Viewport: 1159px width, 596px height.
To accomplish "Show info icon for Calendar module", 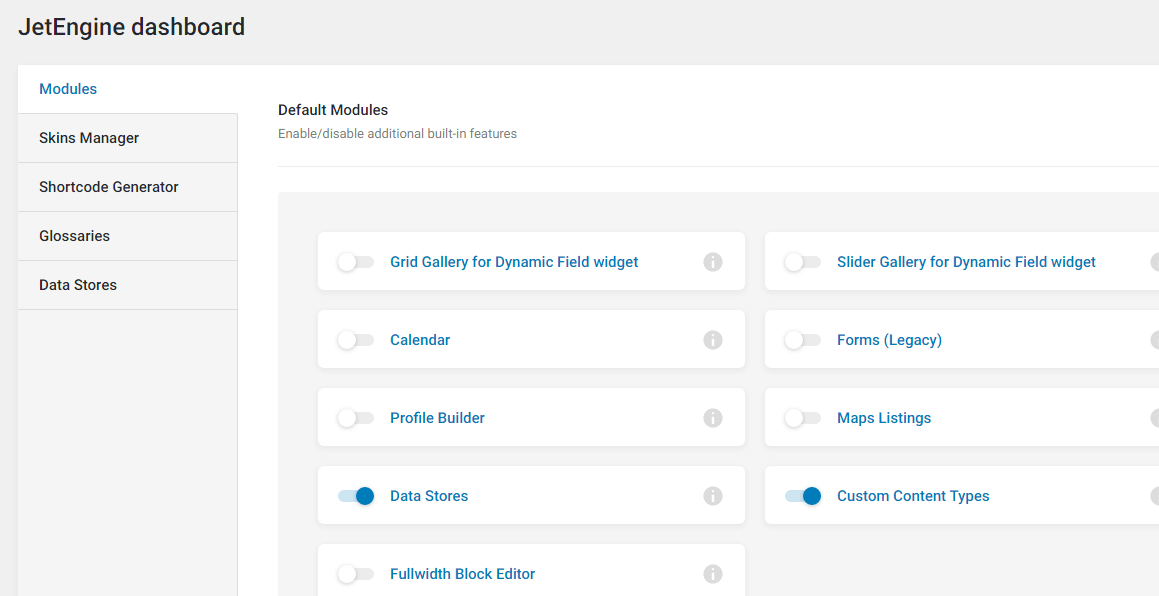I will [x=713, y=340].
